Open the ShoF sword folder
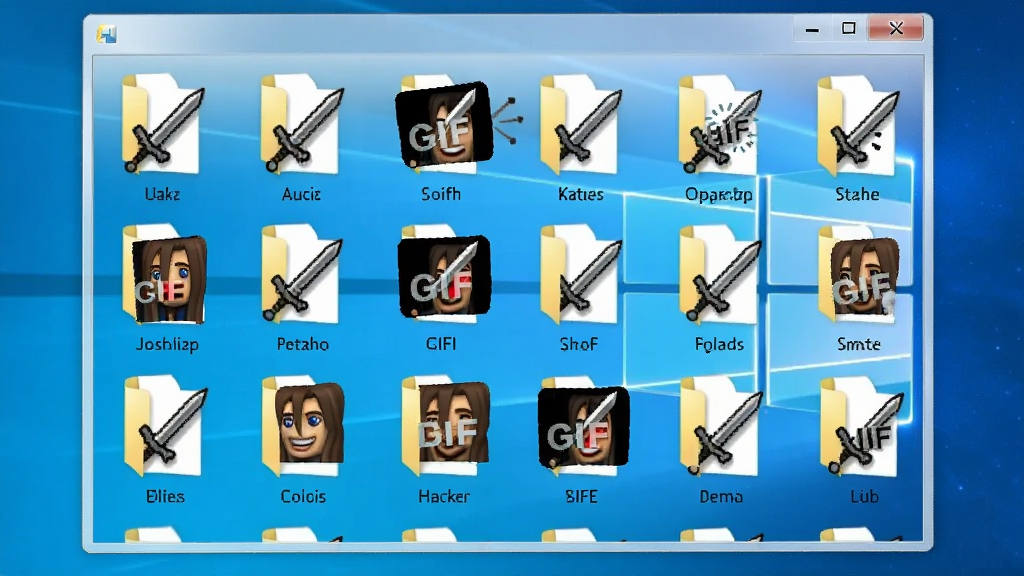 pos(580,274)
